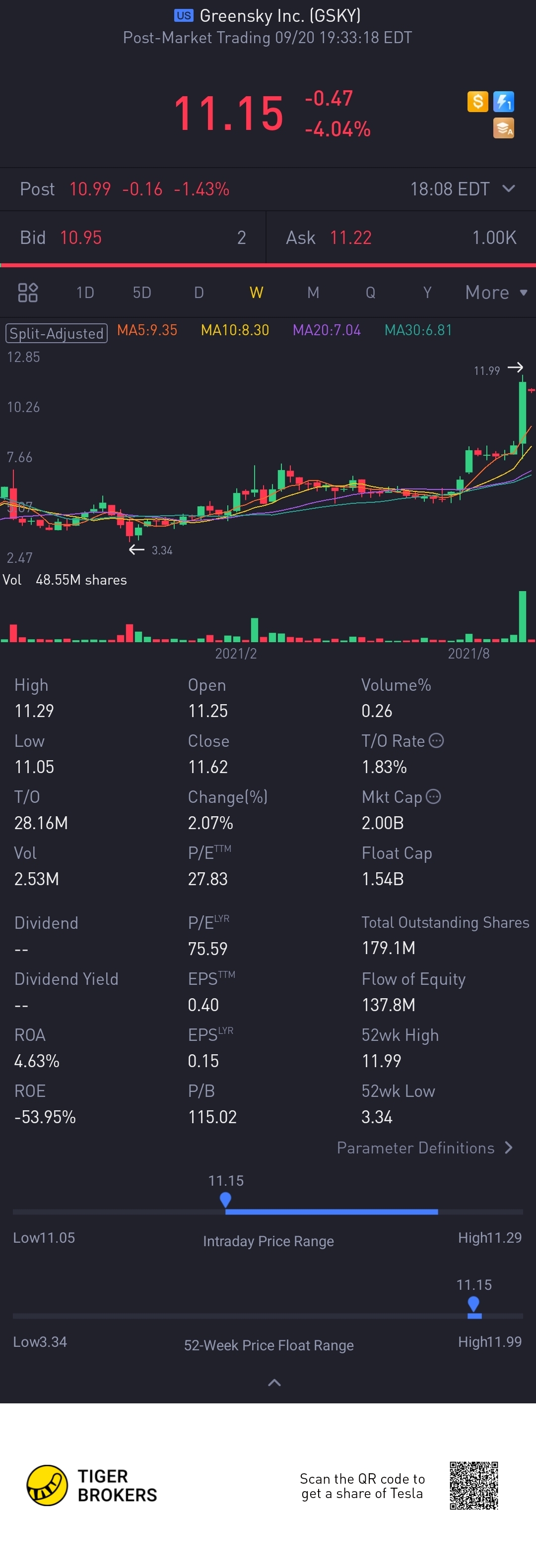The width and height of the screenshot is (536, 1568).
Task: Open the More timeframes dropdown
Action: (496, 293)
